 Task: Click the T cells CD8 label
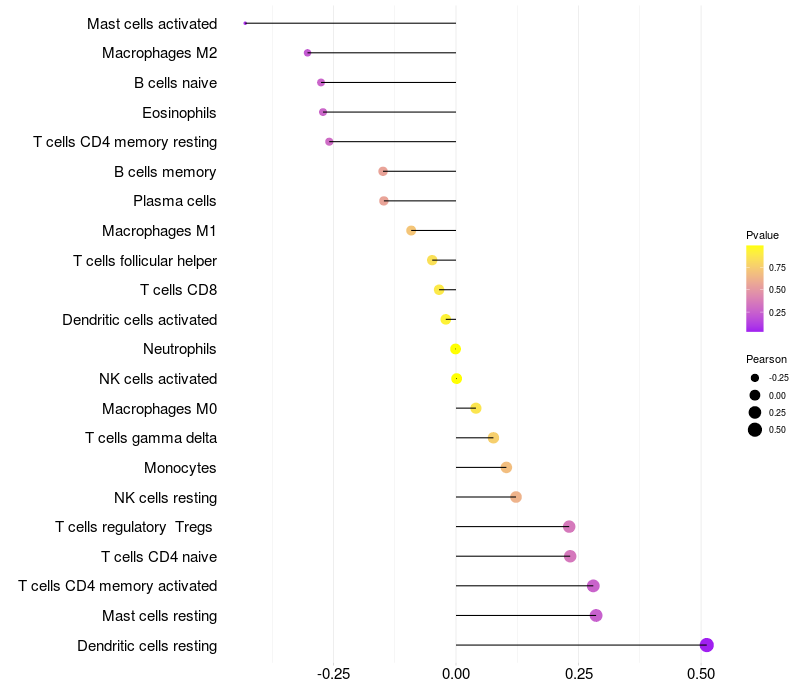click(179, 290)
